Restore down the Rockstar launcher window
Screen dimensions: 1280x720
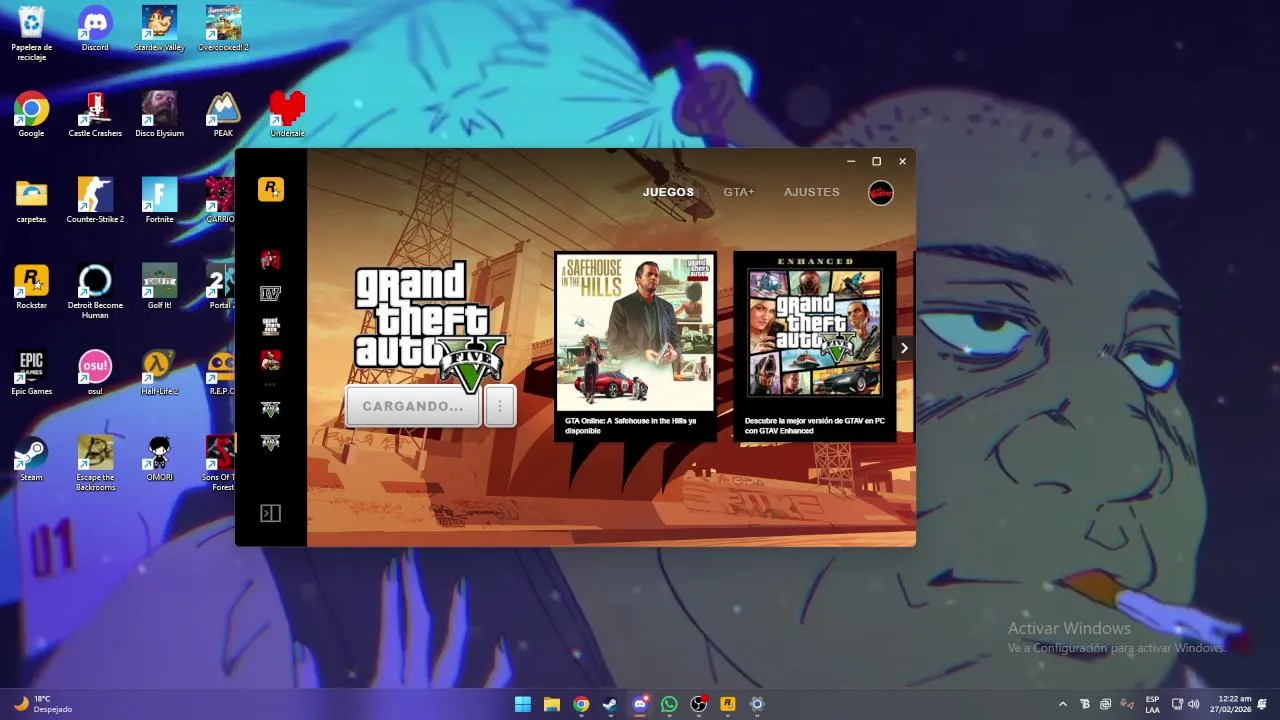[876, 161]
